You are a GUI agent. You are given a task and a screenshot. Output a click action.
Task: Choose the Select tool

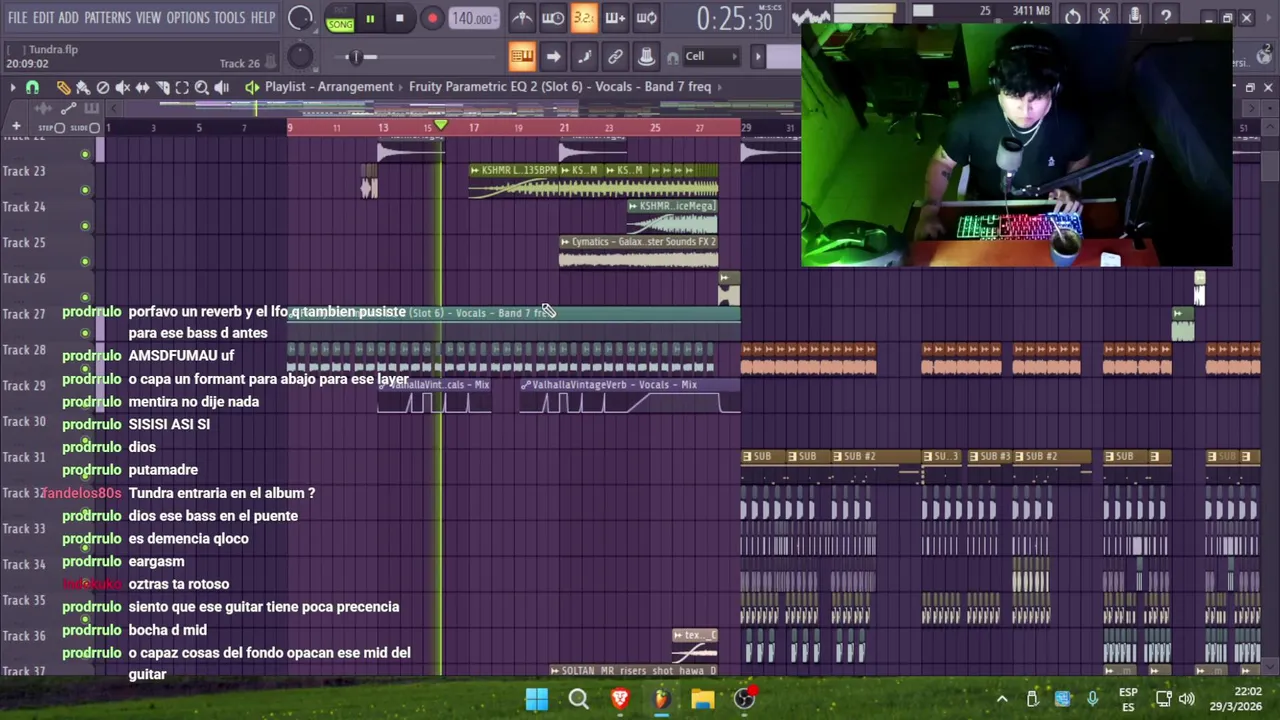(182, 87)
